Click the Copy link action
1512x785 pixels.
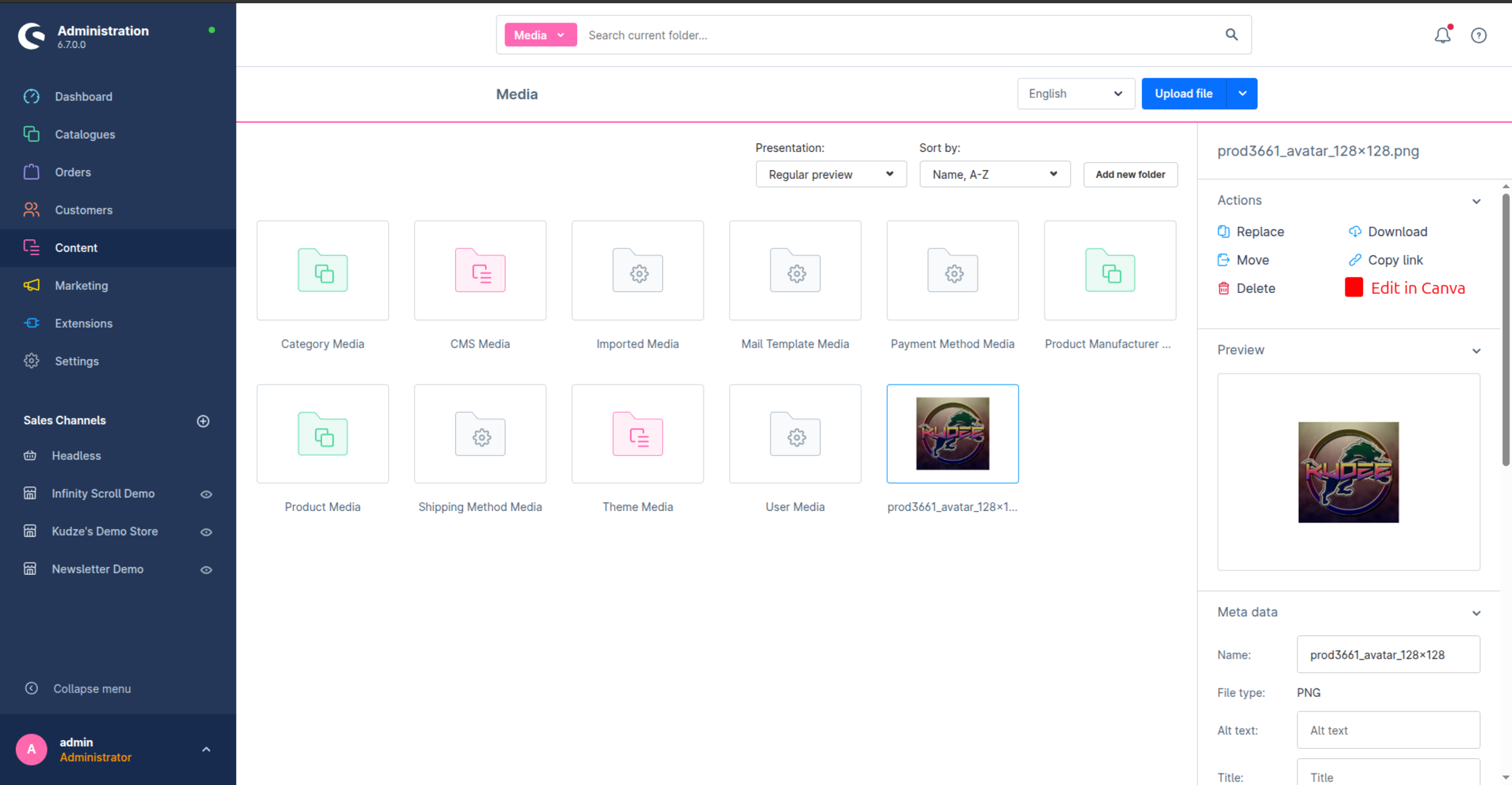(x=1386, y=260)
